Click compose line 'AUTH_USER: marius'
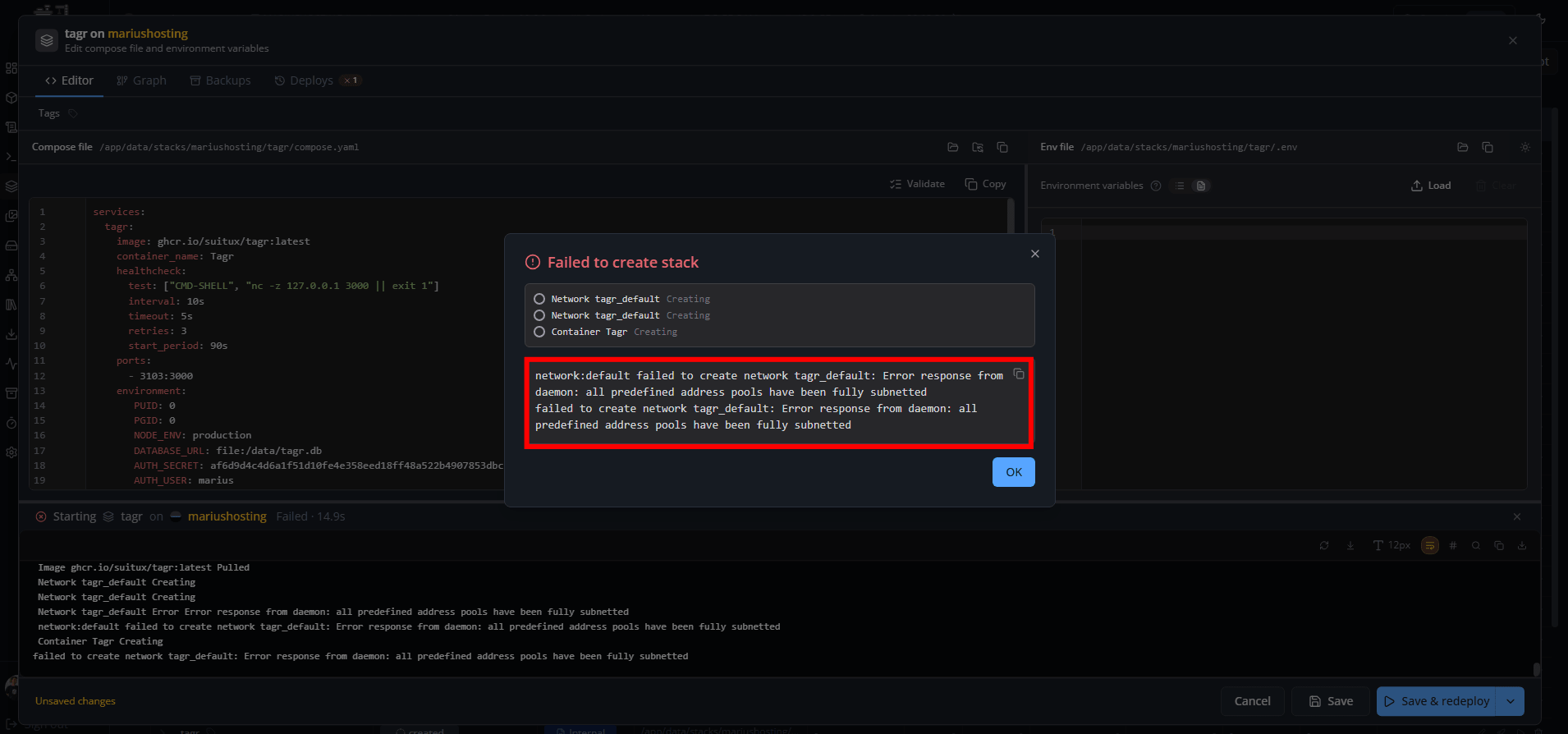The width and height of the screenshot is (1568, 734). tap(184, 480)
